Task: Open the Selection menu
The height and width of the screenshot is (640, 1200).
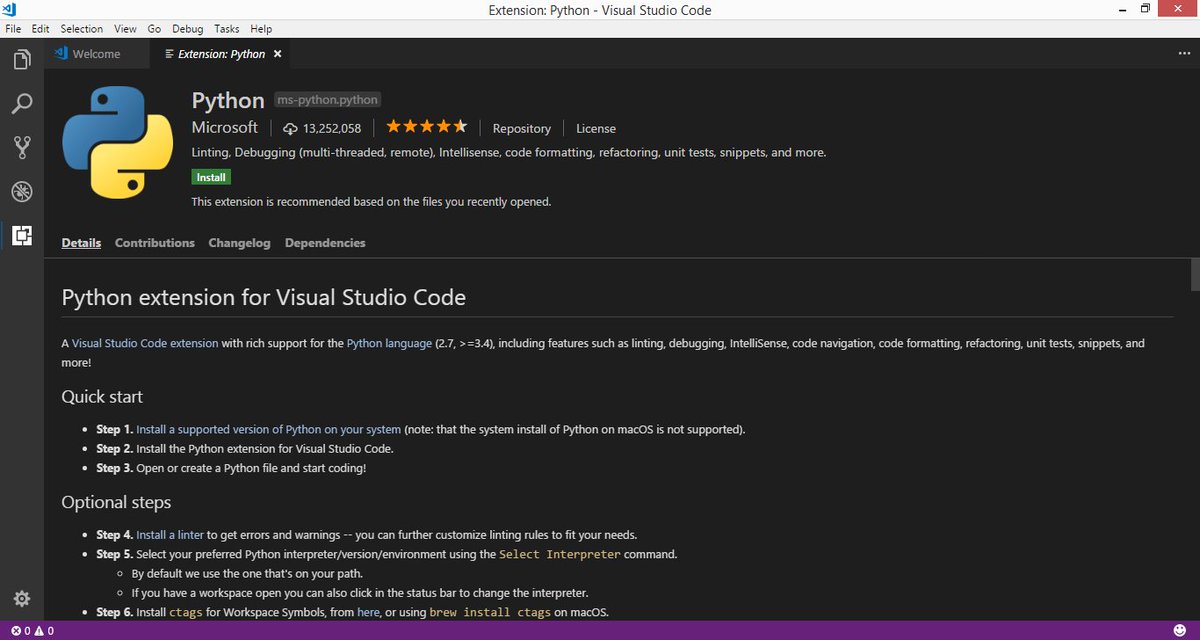Action: point(81,29)
